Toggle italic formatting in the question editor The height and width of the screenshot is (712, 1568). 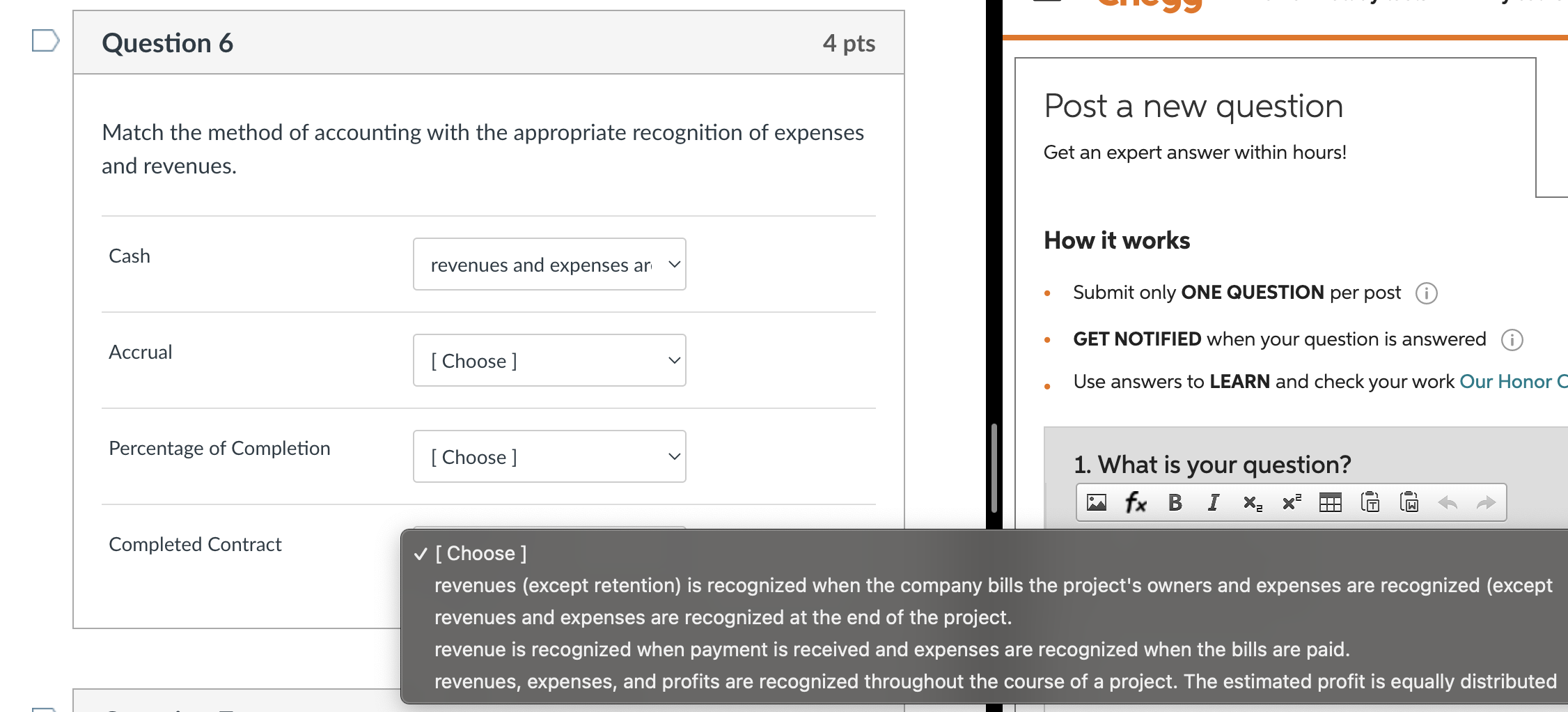1214,502
